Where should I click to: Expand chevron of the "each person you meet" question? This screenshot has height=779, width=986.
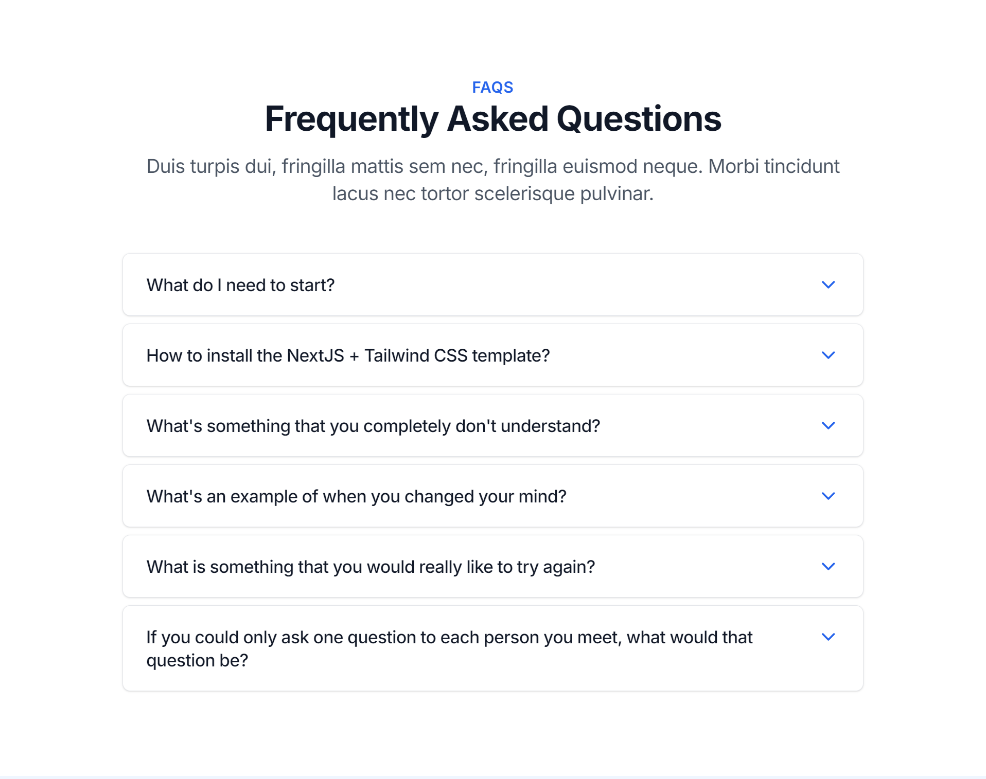pyautogui.click(x=828, y=637)
